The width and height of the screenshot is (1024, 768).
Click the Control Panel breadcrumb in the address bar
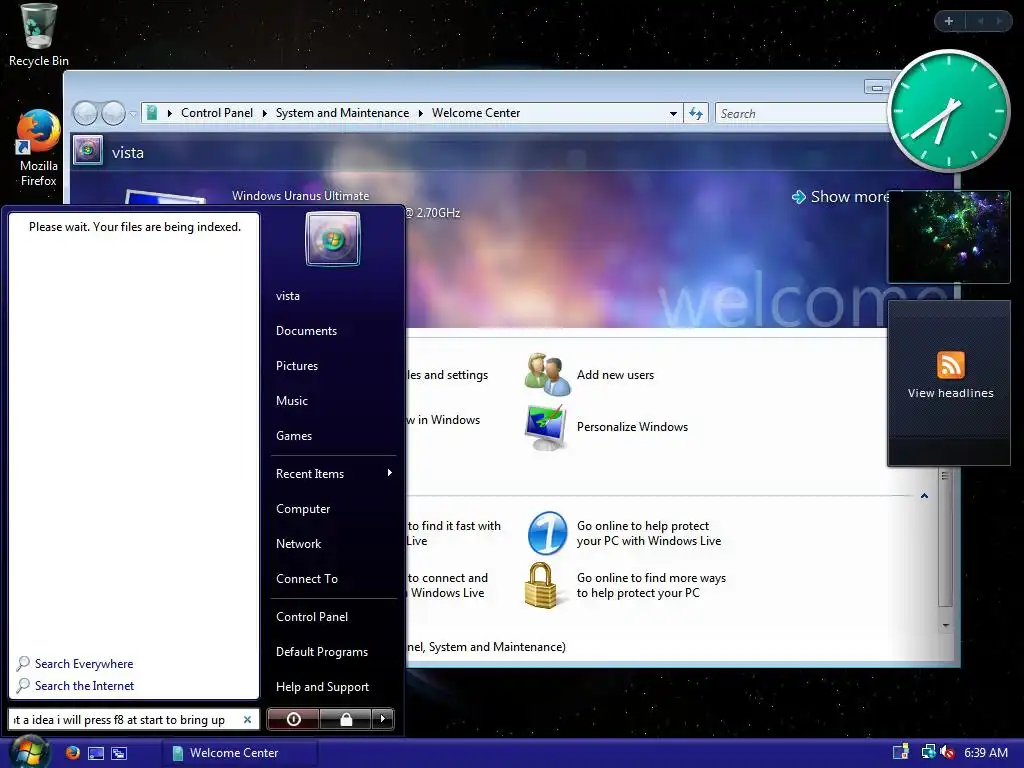coord(217,113)
